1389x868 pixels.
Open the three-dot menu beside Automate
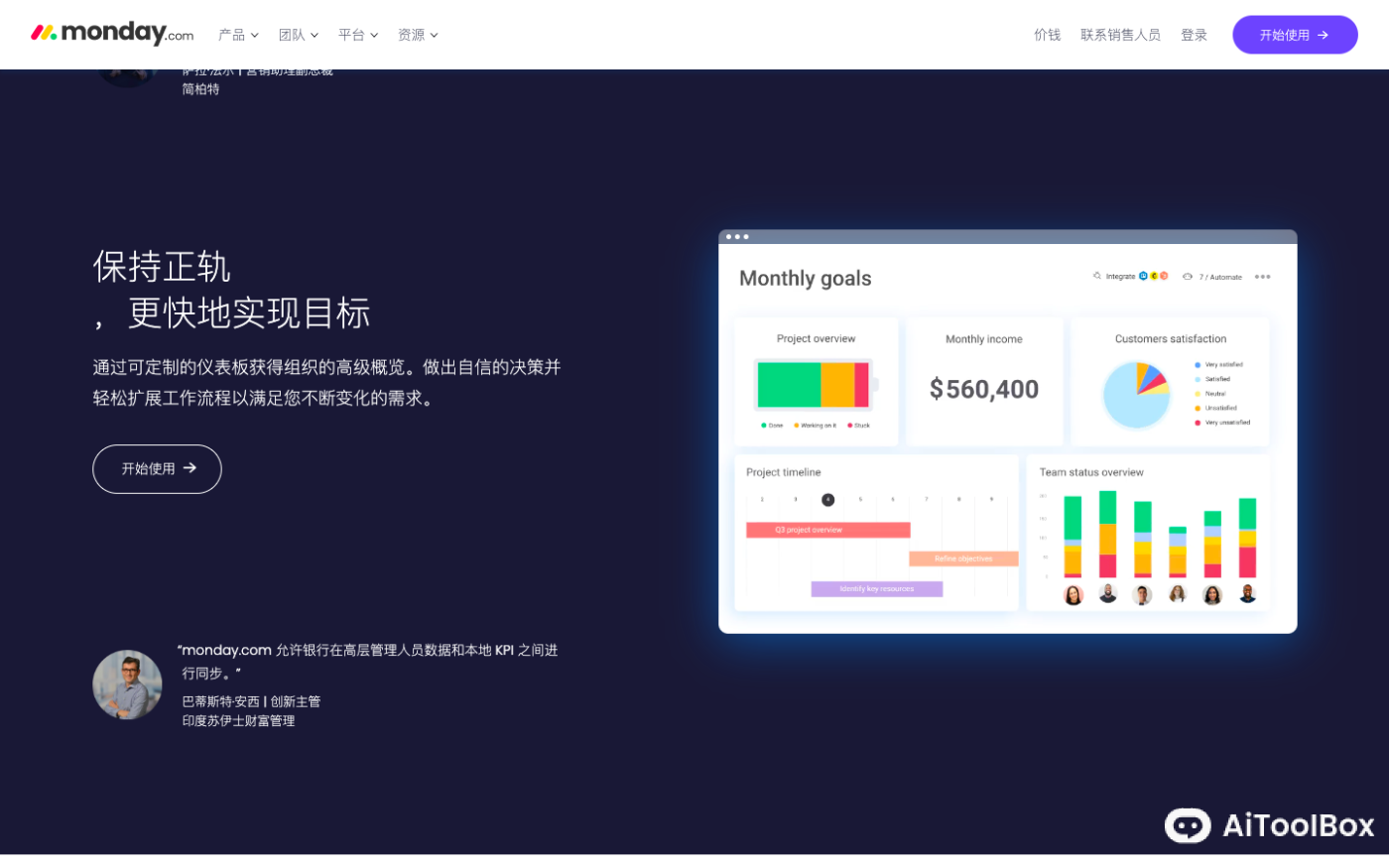coord(1262,277)
